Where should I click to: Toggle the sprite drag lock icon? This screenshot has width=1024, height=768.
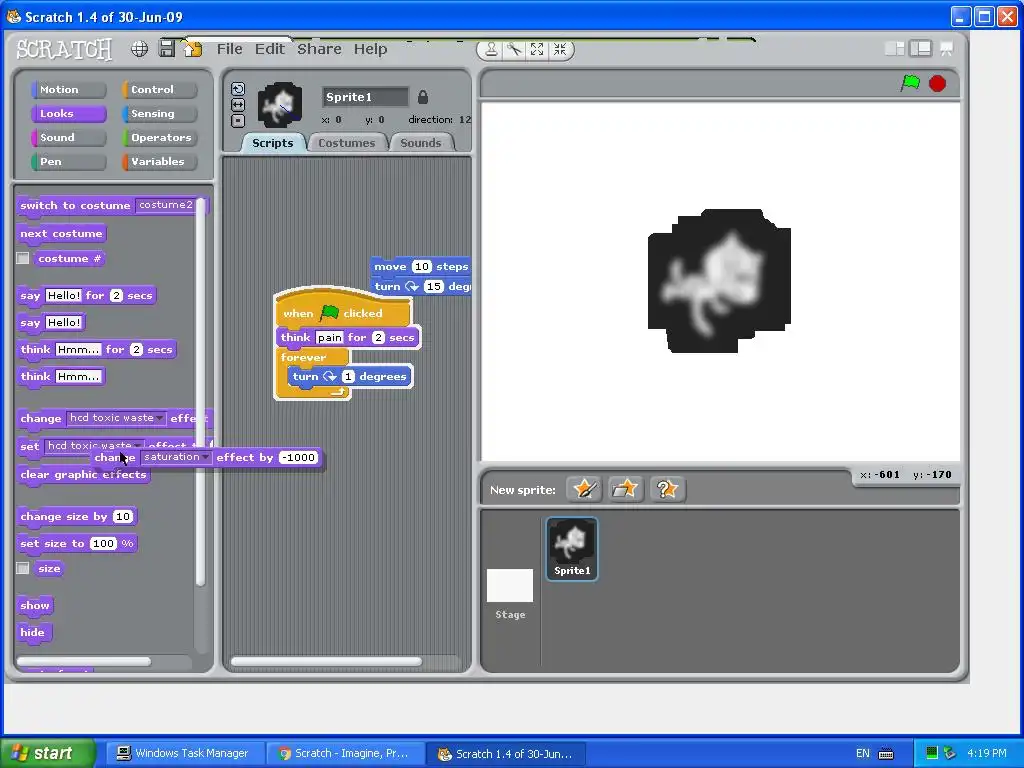point(423,97)
